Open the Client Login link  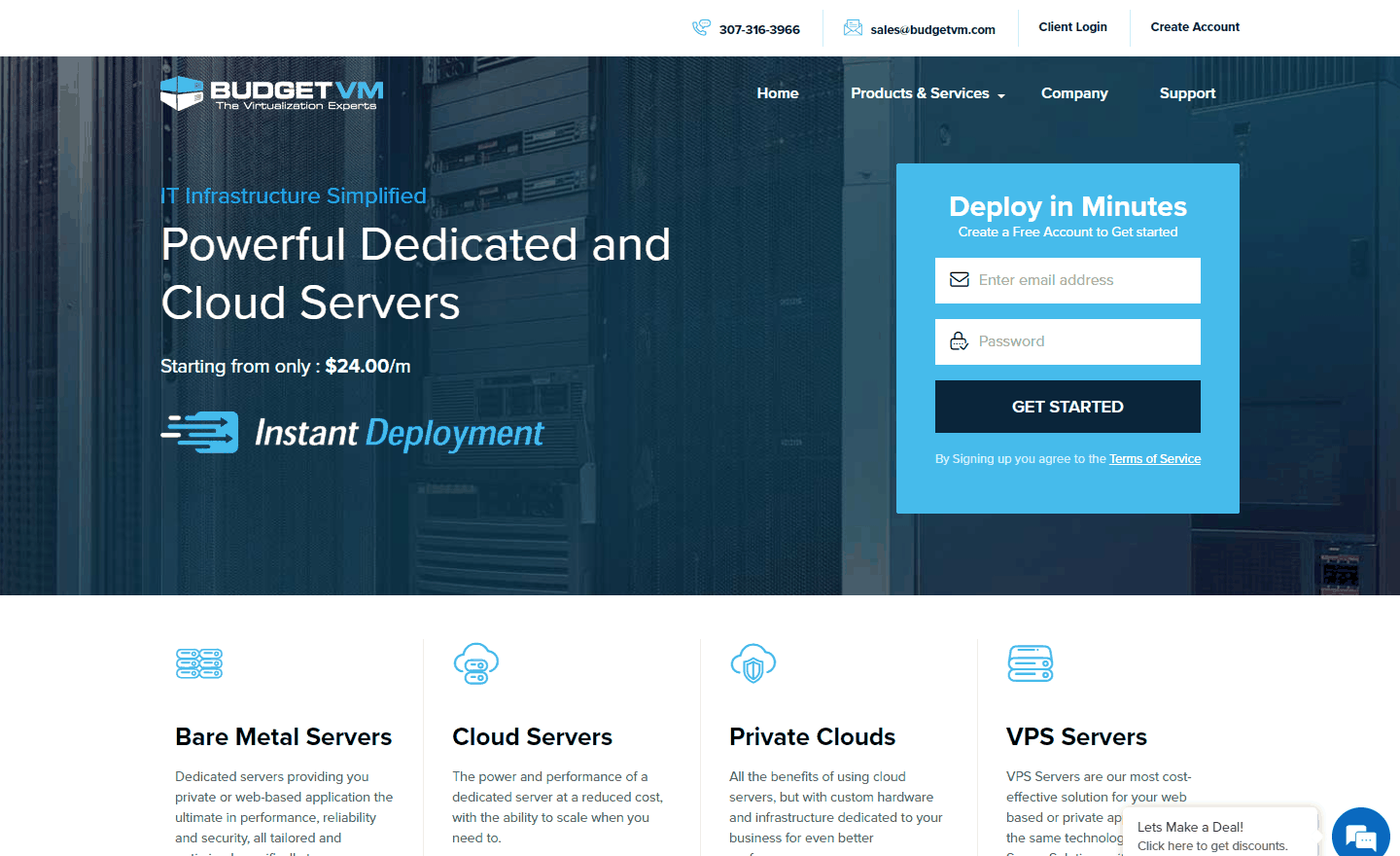[x=1073, y=27]
